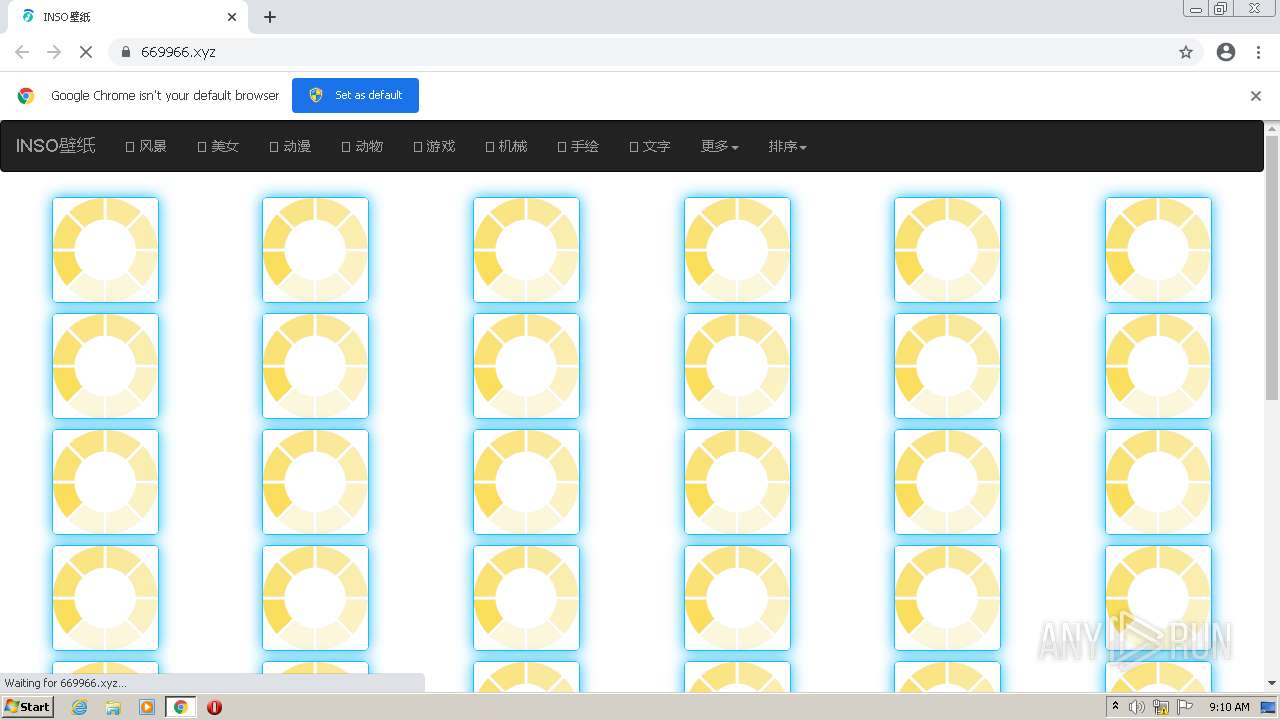1280x720 pixels.
Task: Open the first thumbnail in the top row
Action: click(105, 250)
